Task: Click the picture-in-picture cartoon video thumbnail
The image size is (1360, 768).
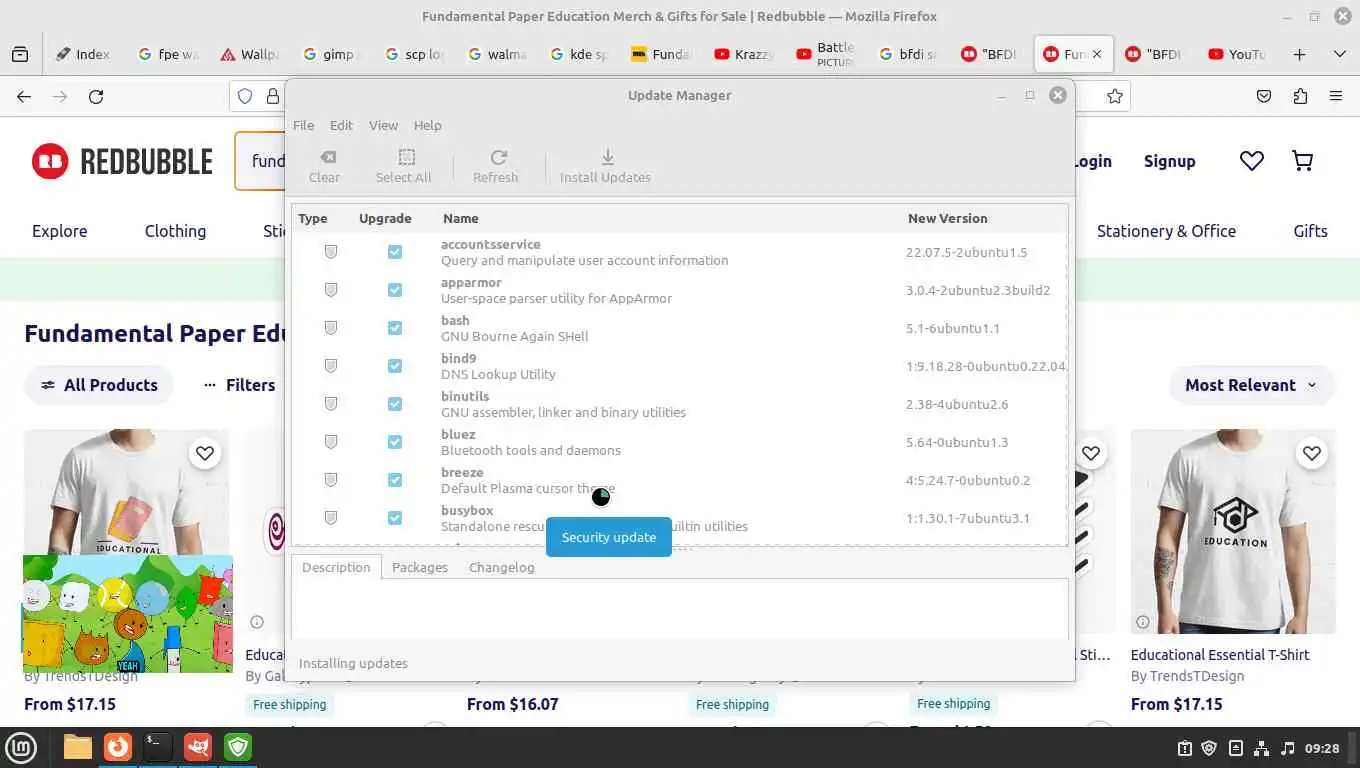Action: coord(128,614)
